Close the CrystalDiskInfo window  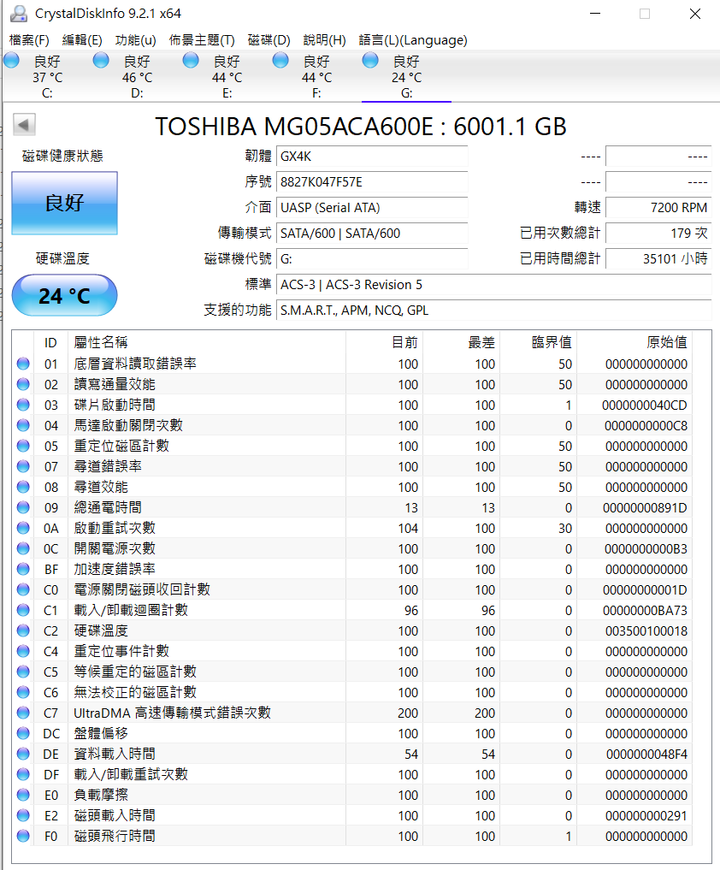(x=695, y=14)
